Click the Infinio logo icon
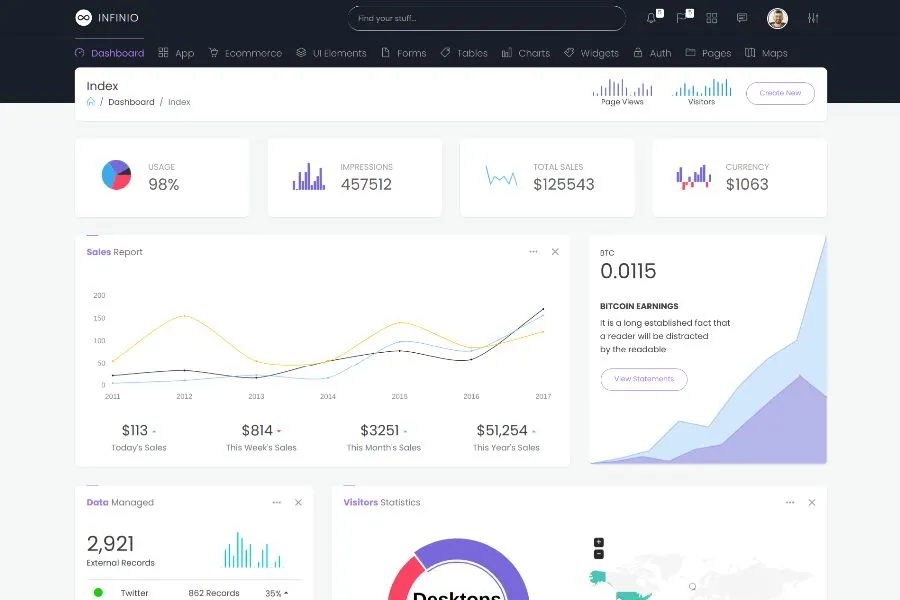The height and width of the screenshot is (600, 900). pos(83,18)
